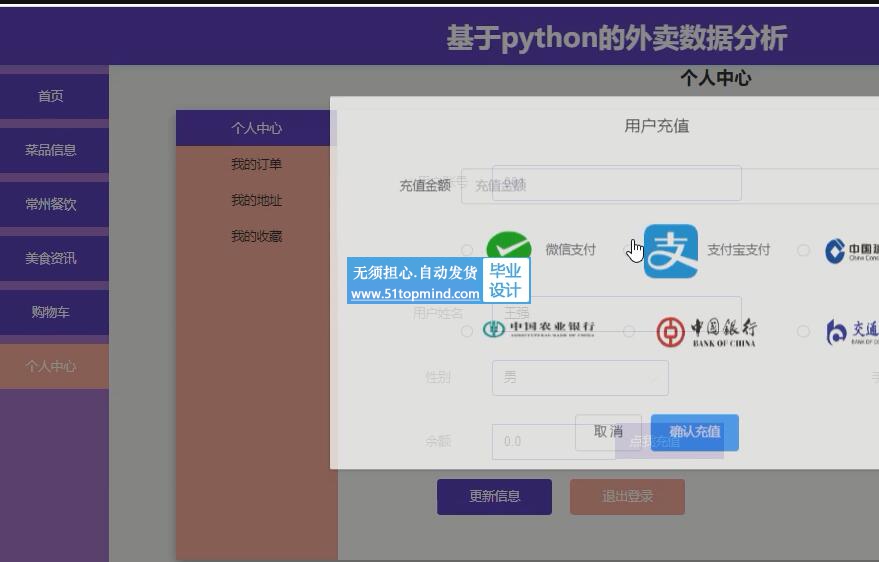Click the 基于python的外卖数据分析 header title
The width and height of the screenshot is (879, 562).
point(617,38)
